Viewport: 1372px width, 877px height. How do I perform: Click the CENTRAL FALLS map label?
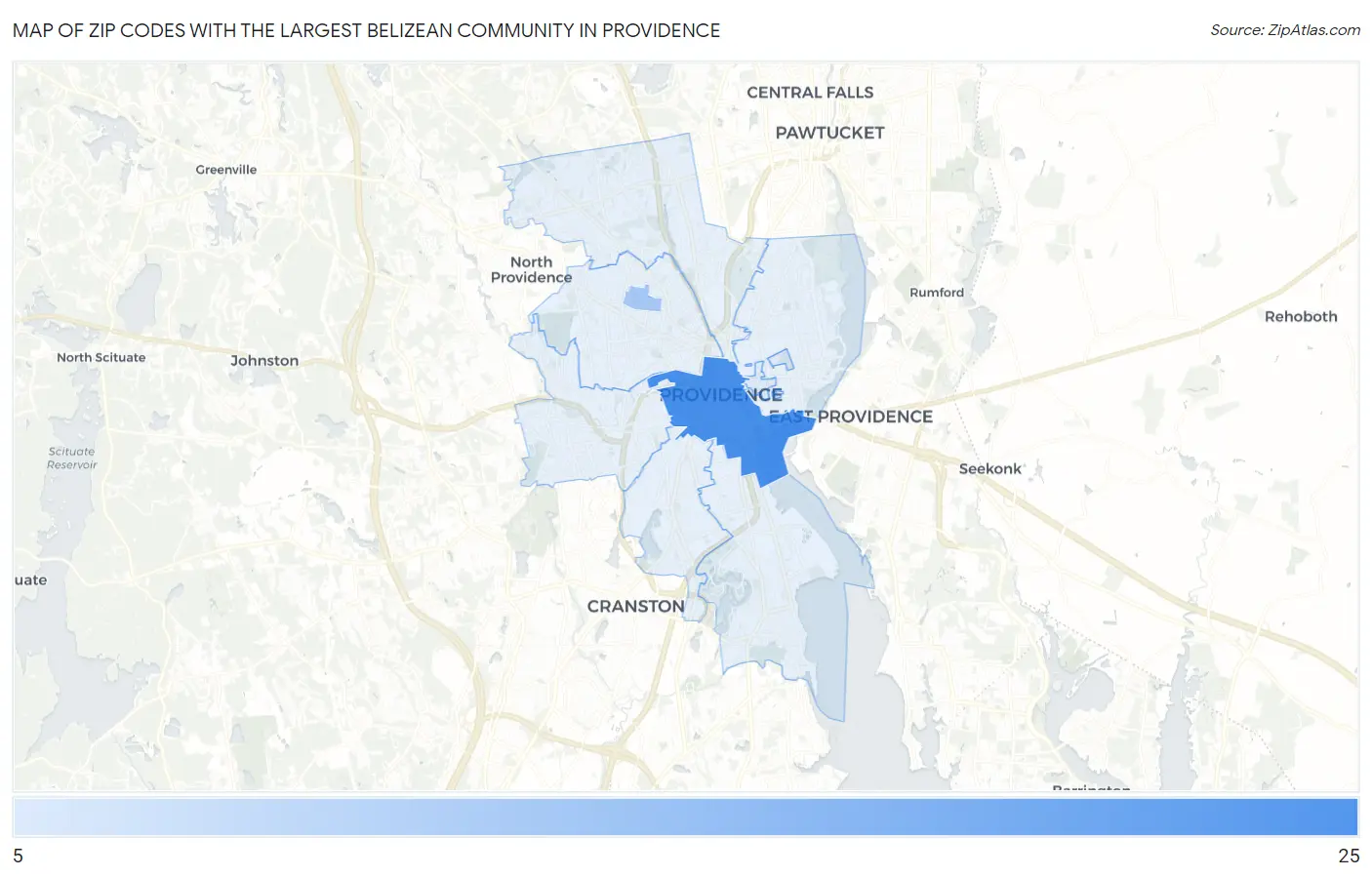(x=810, y=93)
